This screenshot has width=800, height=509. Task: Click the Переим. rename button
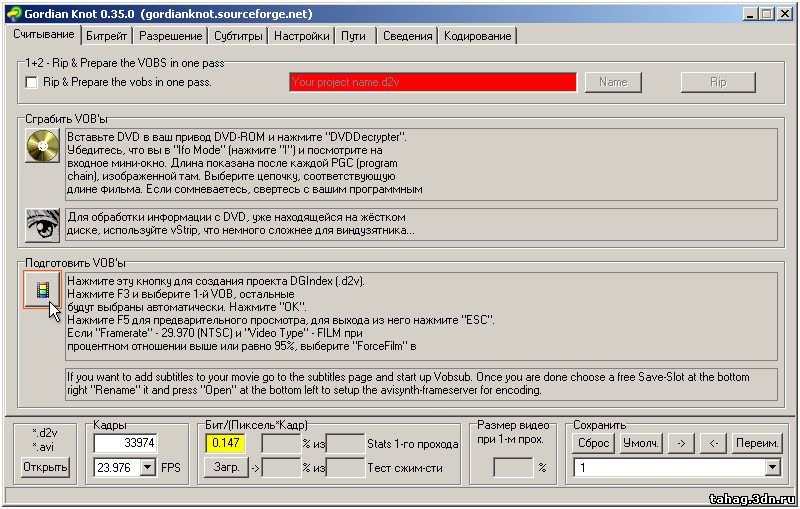[x=757, y=443]
